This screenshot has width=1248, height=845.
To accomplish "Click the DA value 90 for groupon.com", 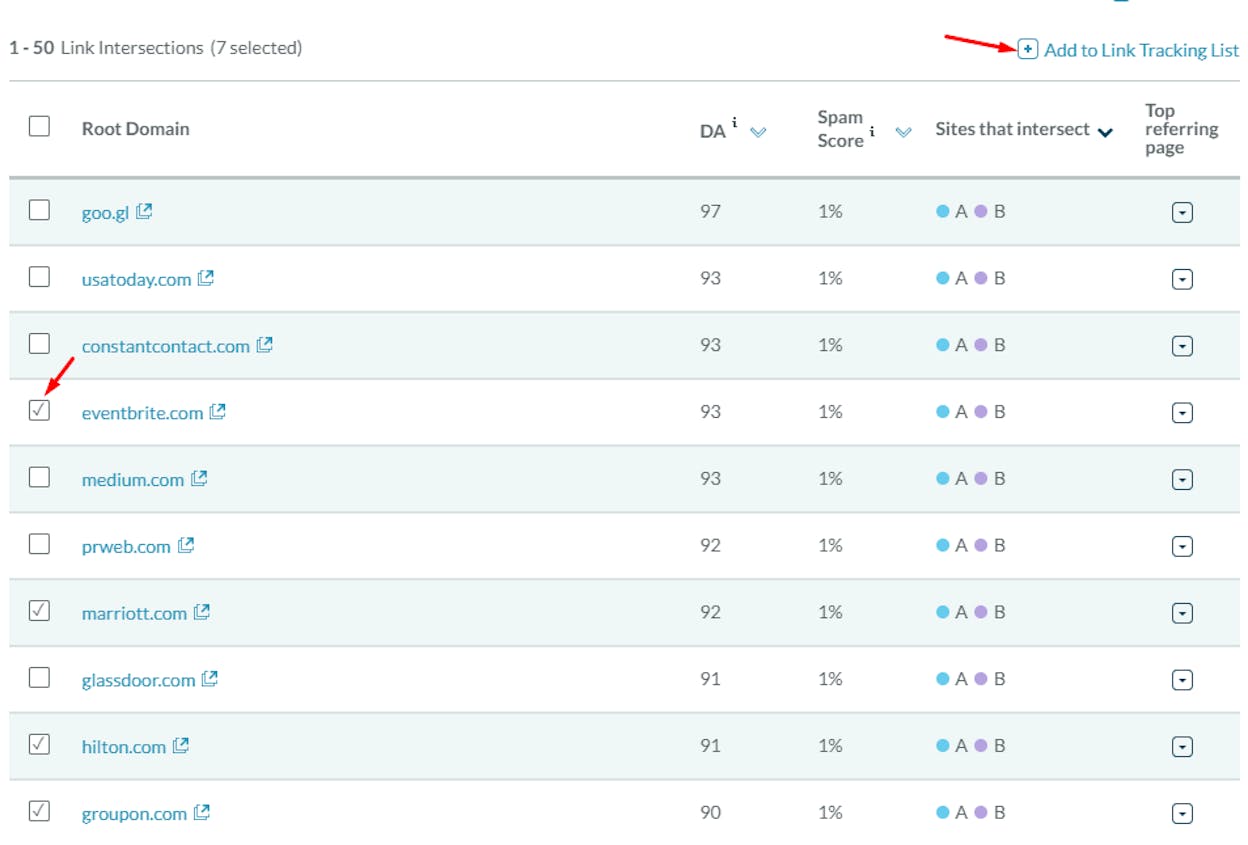I will [710, 812].
